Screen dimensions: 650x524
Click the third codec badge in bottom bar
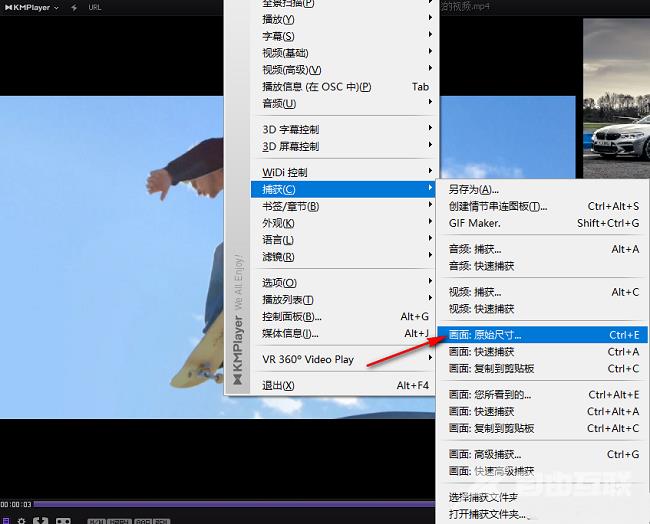click(144, 521)
